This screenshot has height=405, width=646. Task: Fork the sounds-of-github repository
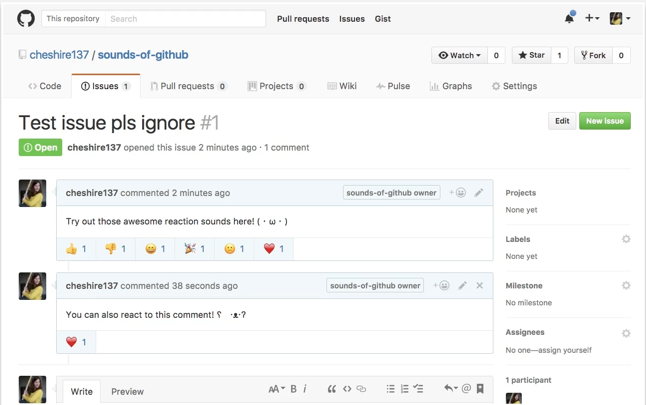(593, 55)
